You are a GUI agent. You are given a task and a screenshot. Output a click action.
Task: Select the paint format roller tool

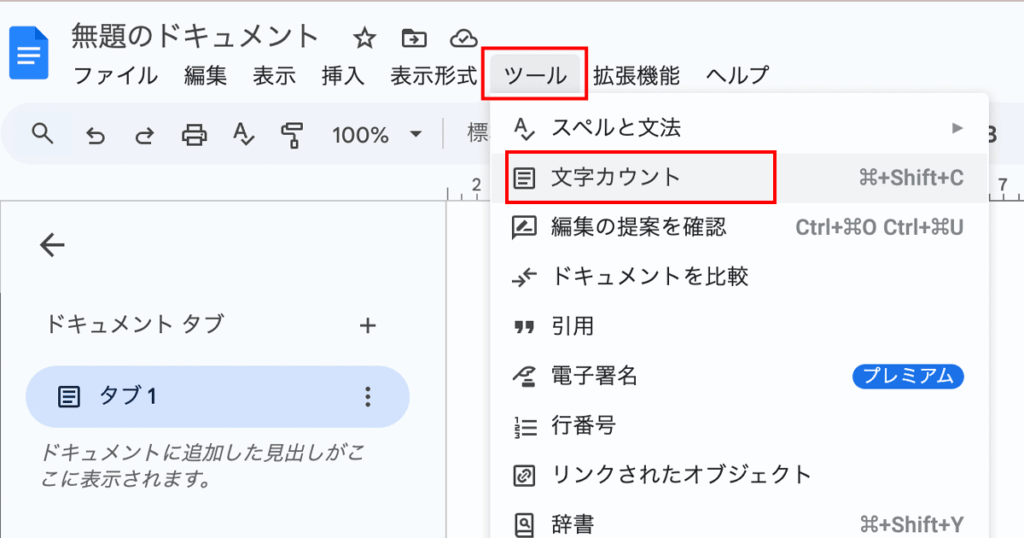point(292,135)
